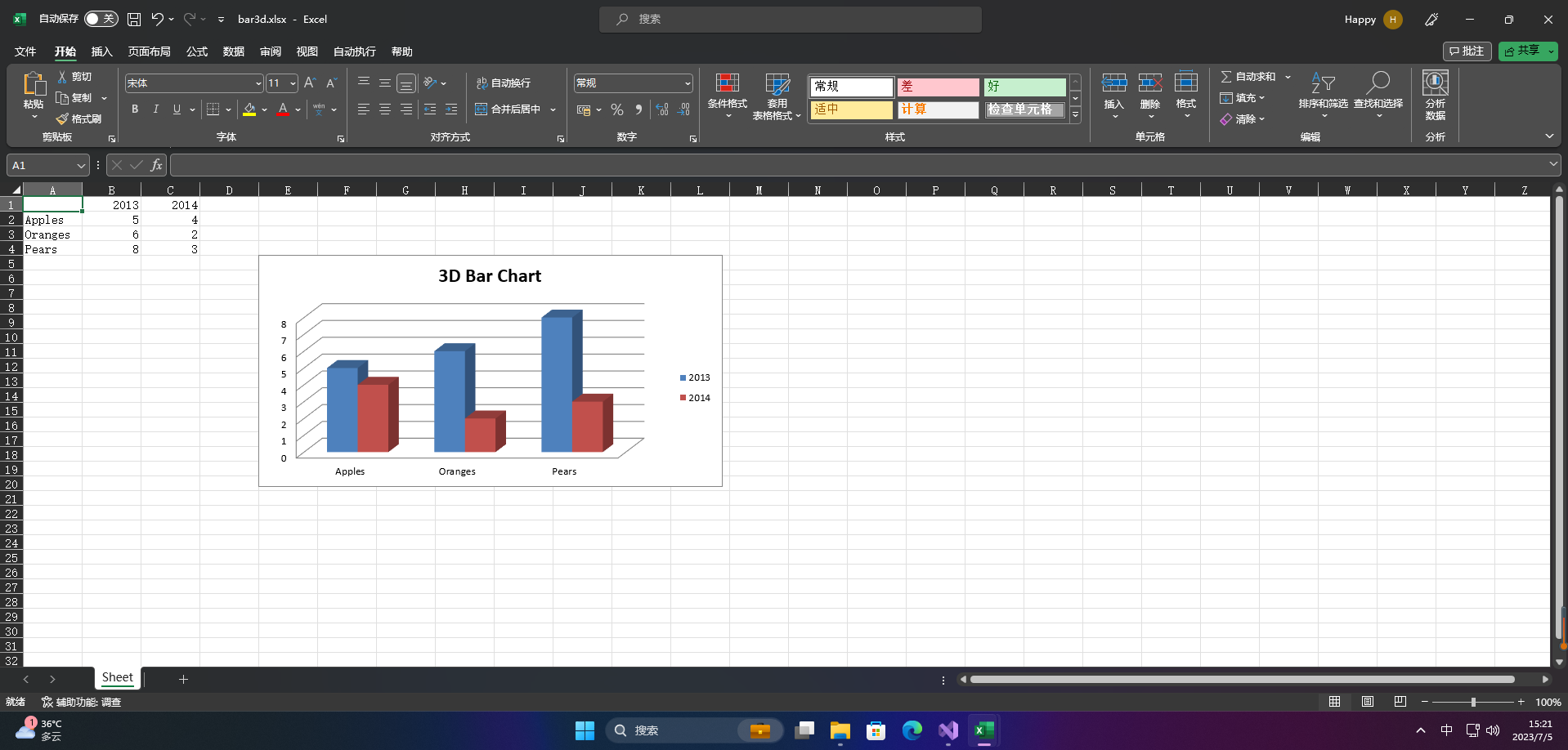This screenshot has width=1568, height=750.
Task: Click the Paste clipboard icon
Action: (34, 84)
